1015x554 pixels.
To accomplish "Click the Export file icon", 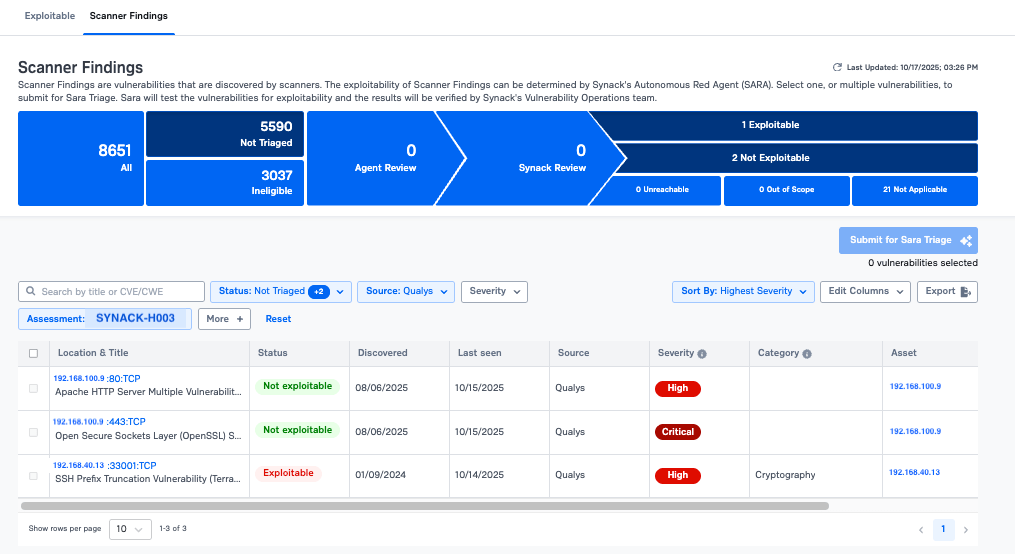I will (965, 292).
